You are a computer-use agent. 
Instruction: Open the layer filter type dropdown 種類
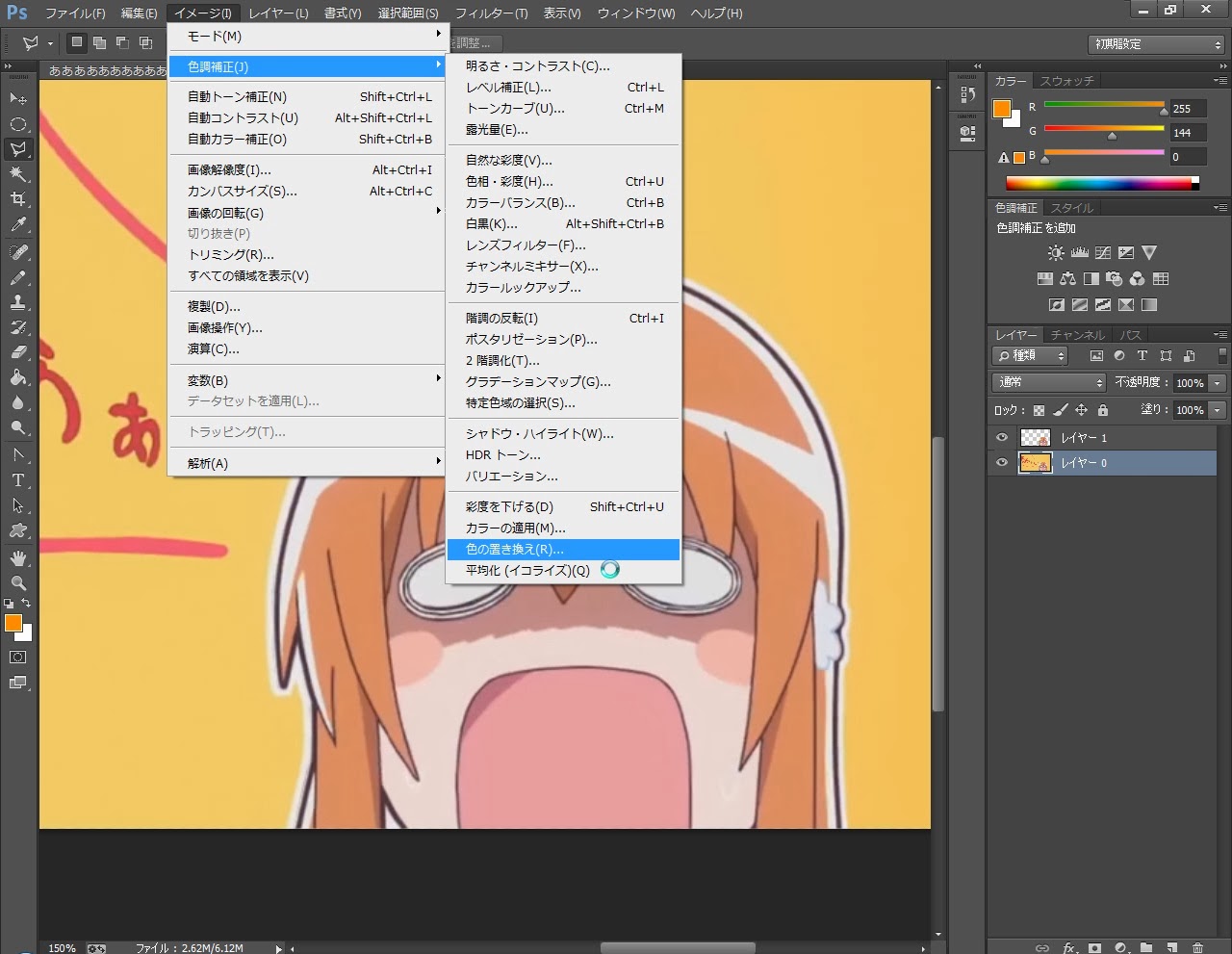click(x=1030, y=356)
